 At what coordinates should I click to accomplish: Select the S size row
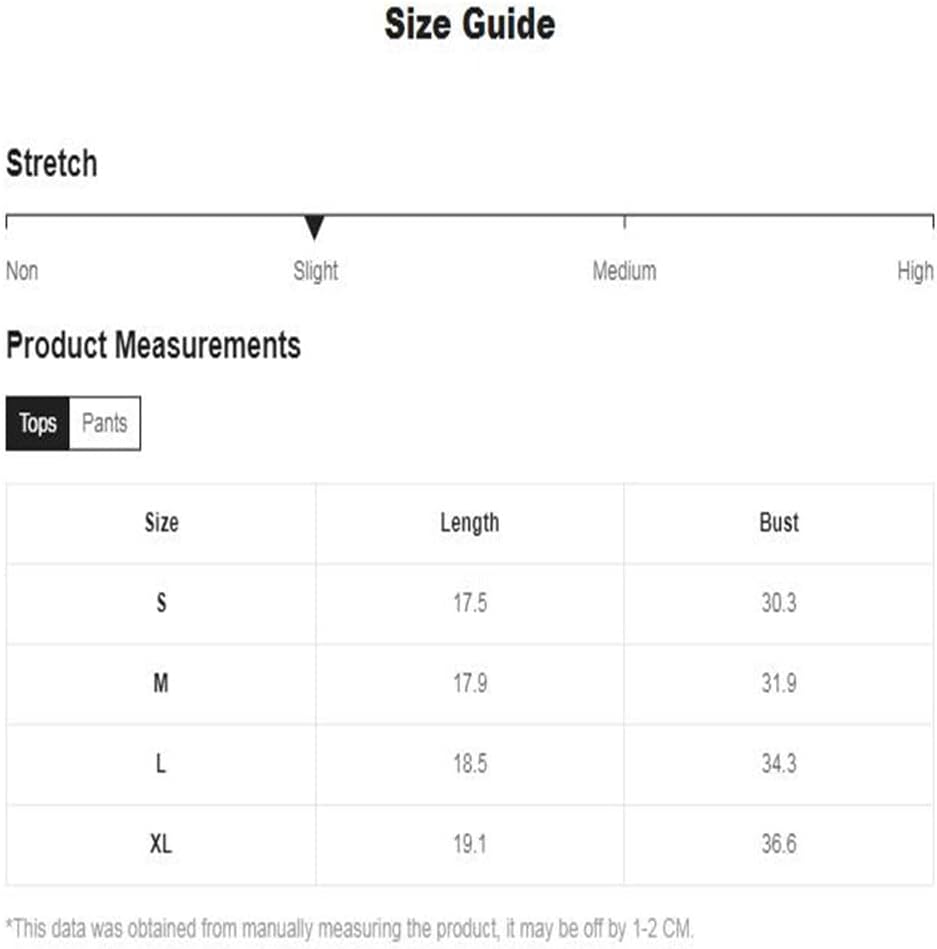(470, 603)
